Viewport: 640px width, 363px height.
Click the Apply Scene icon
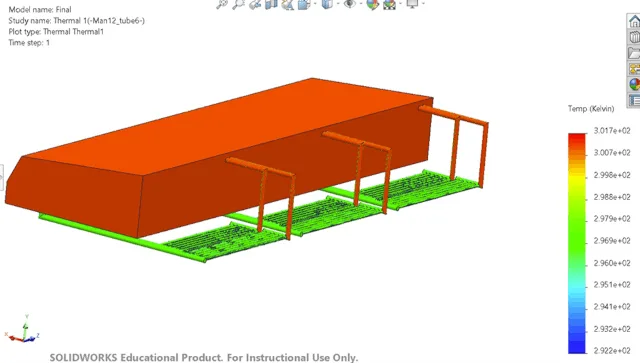389,4
